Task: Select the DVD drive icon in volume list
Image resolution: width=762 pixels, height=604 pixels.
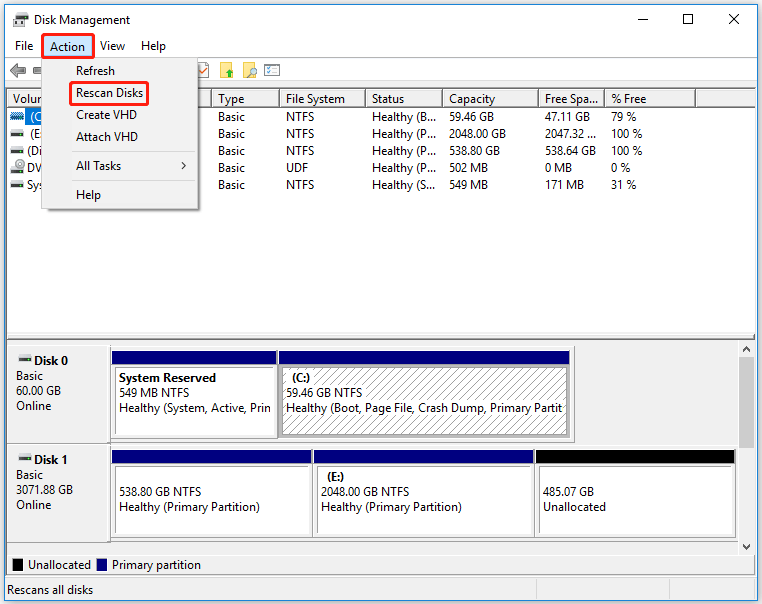Action: click(17, 168)
